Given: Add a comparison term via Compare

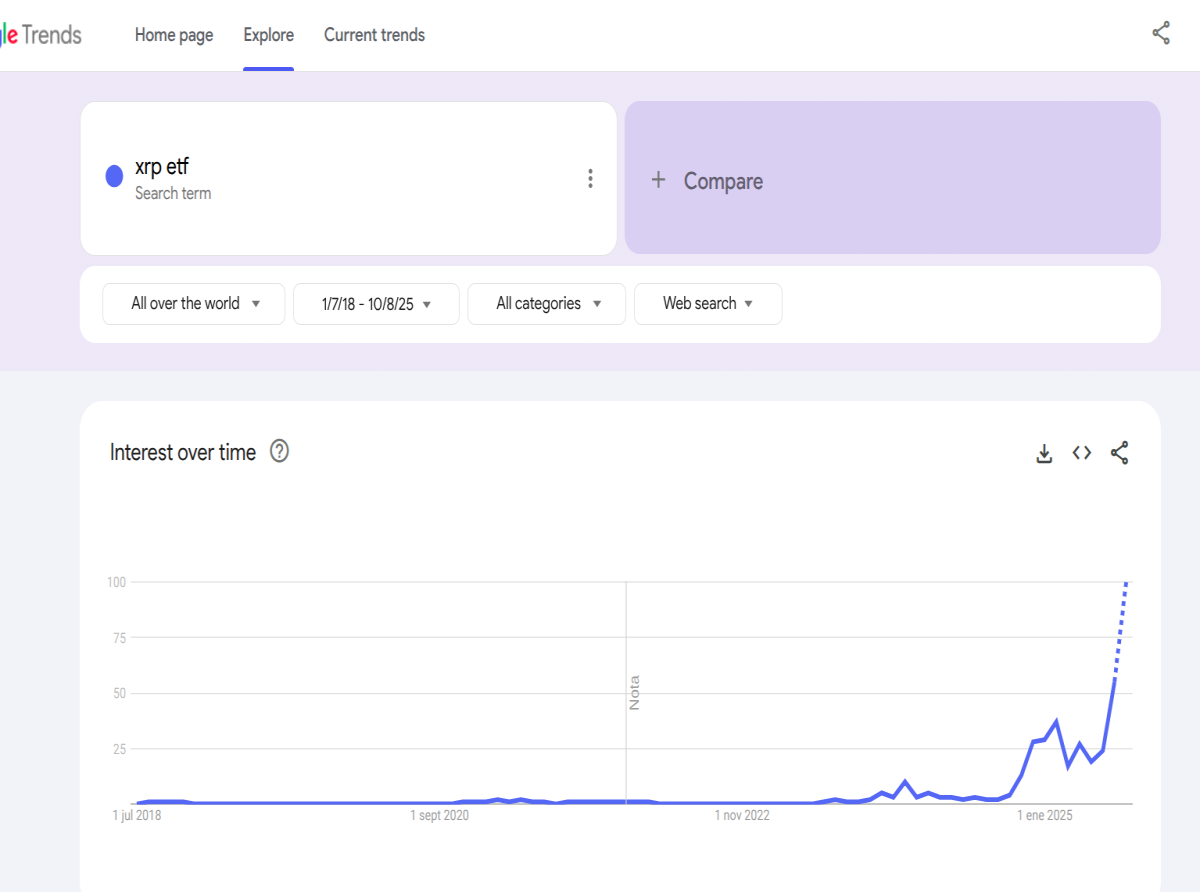Looking at the screenshot, I should [x=892, y=178].
